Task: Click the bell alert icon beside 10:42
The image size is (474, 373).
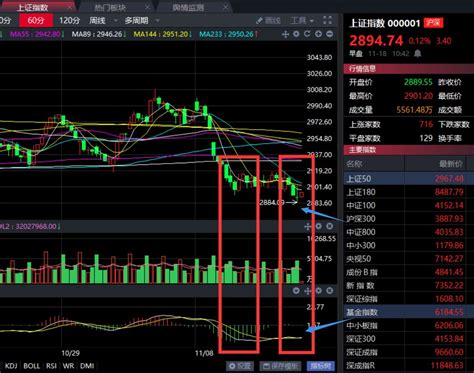Action: (418, 53)
